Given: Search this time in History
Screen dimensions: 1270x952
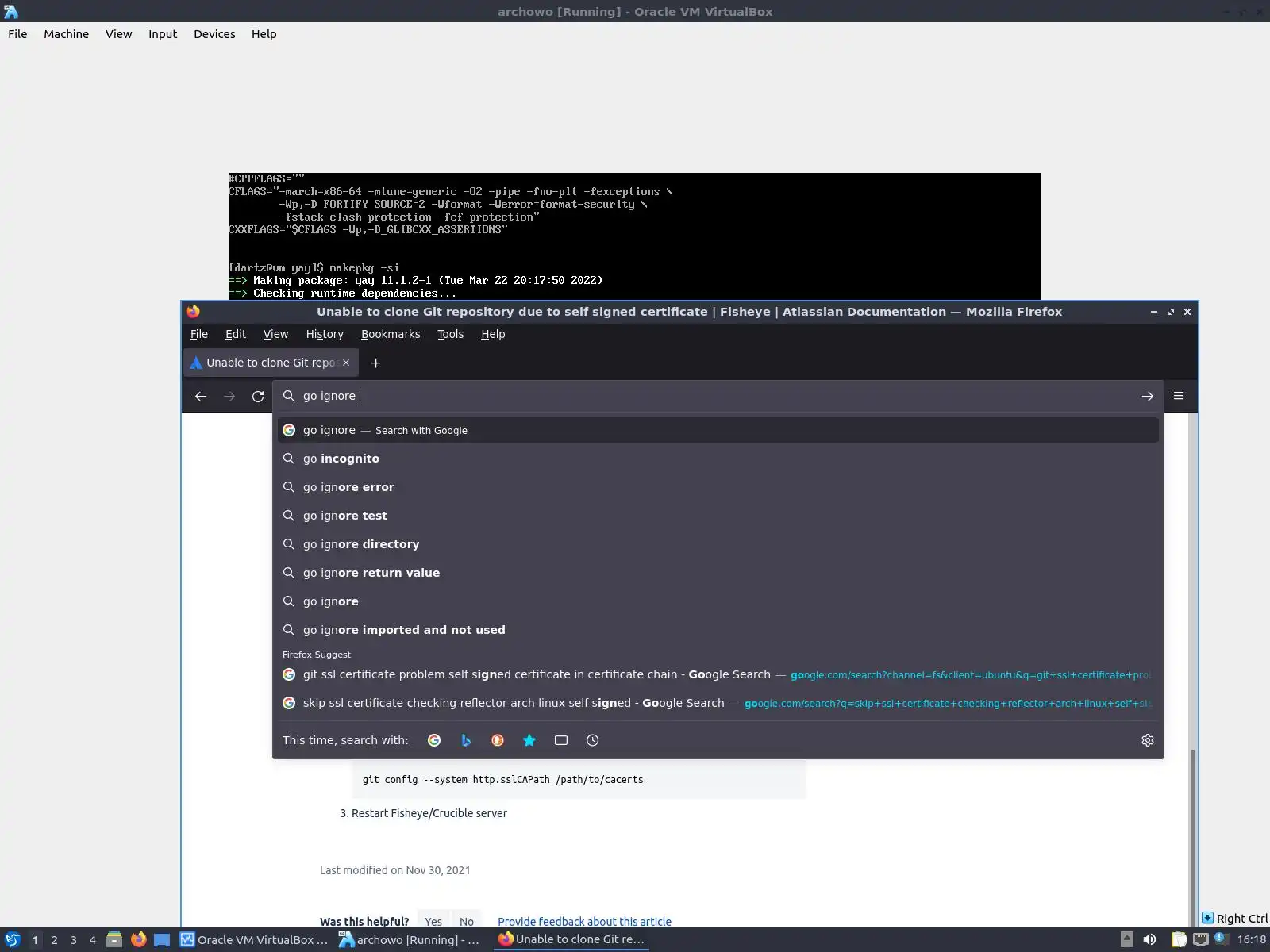Looking at the screenshot, I should 593,740.
